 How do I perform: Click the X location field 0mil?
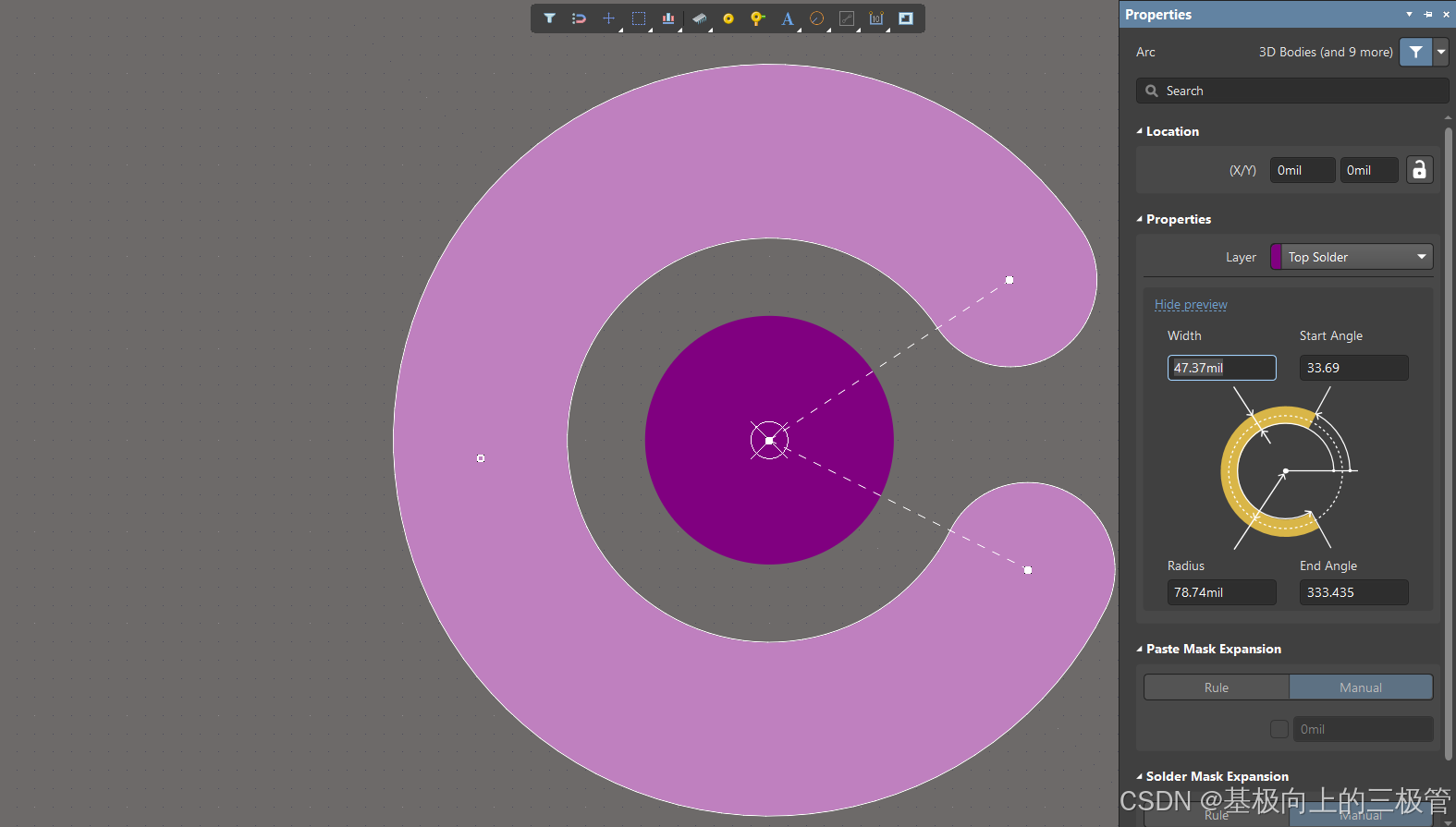pyautogui.click(x=1303, y=170)
